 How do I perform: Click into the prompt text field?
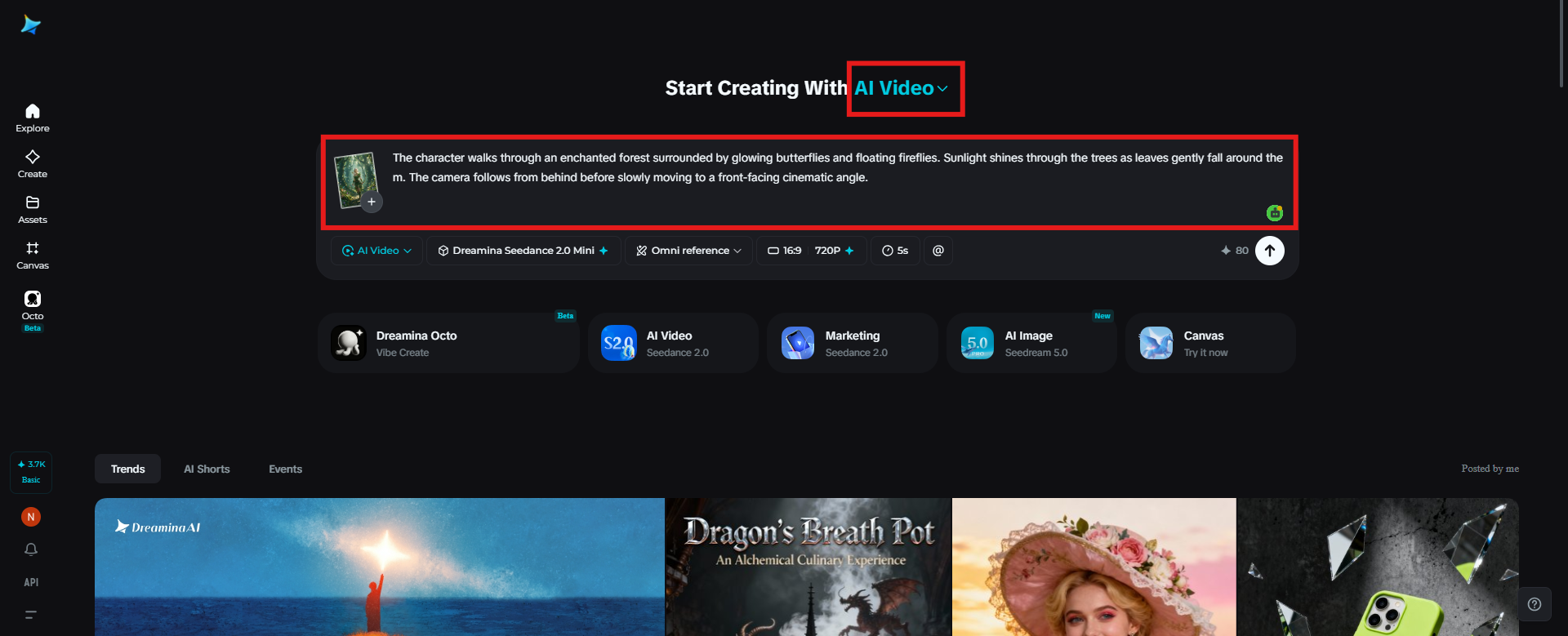point(838,167)
